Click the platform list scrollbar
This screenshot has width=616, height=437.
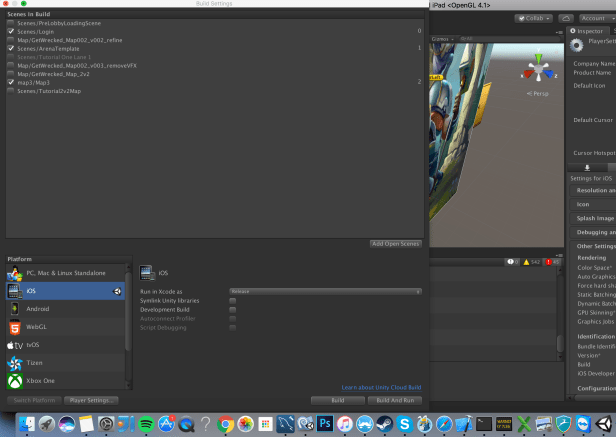coord(128,310)
